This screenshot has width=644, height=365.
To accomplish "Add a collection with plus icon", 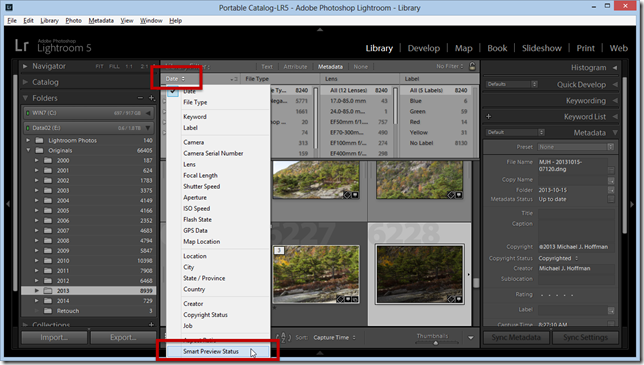I will pos(151,324).
